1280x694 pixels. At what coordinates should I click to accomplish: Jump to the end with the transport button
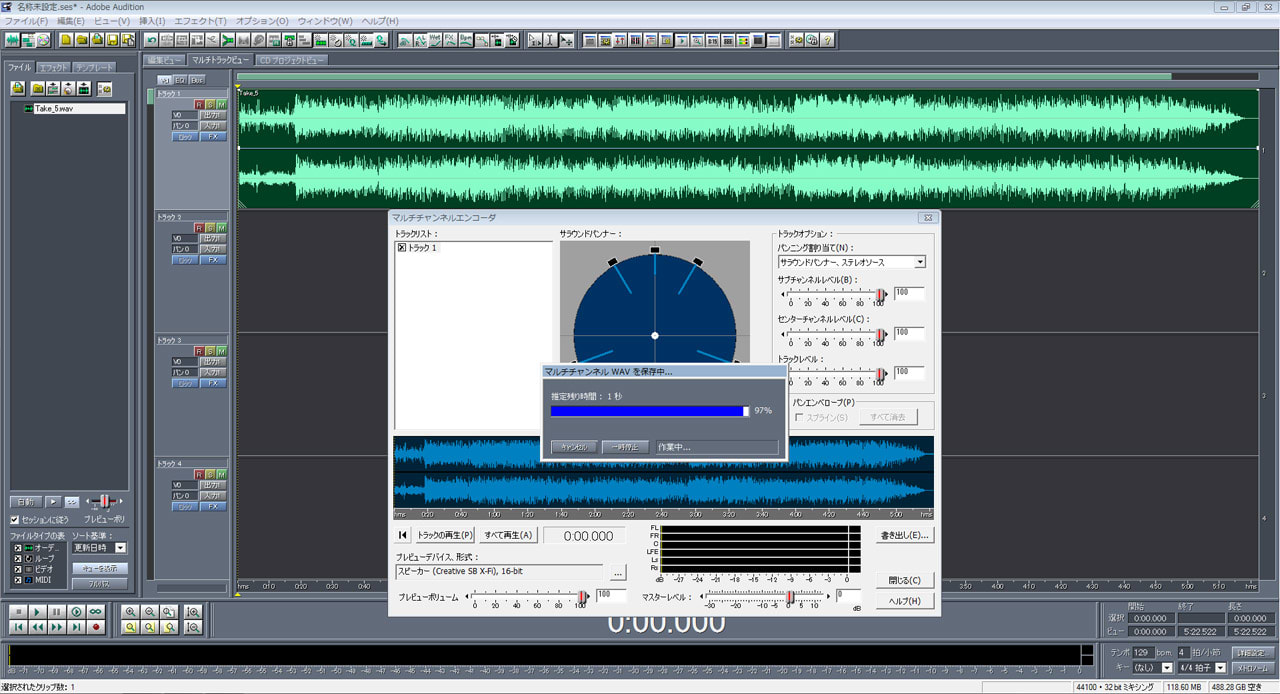point(76,627)
